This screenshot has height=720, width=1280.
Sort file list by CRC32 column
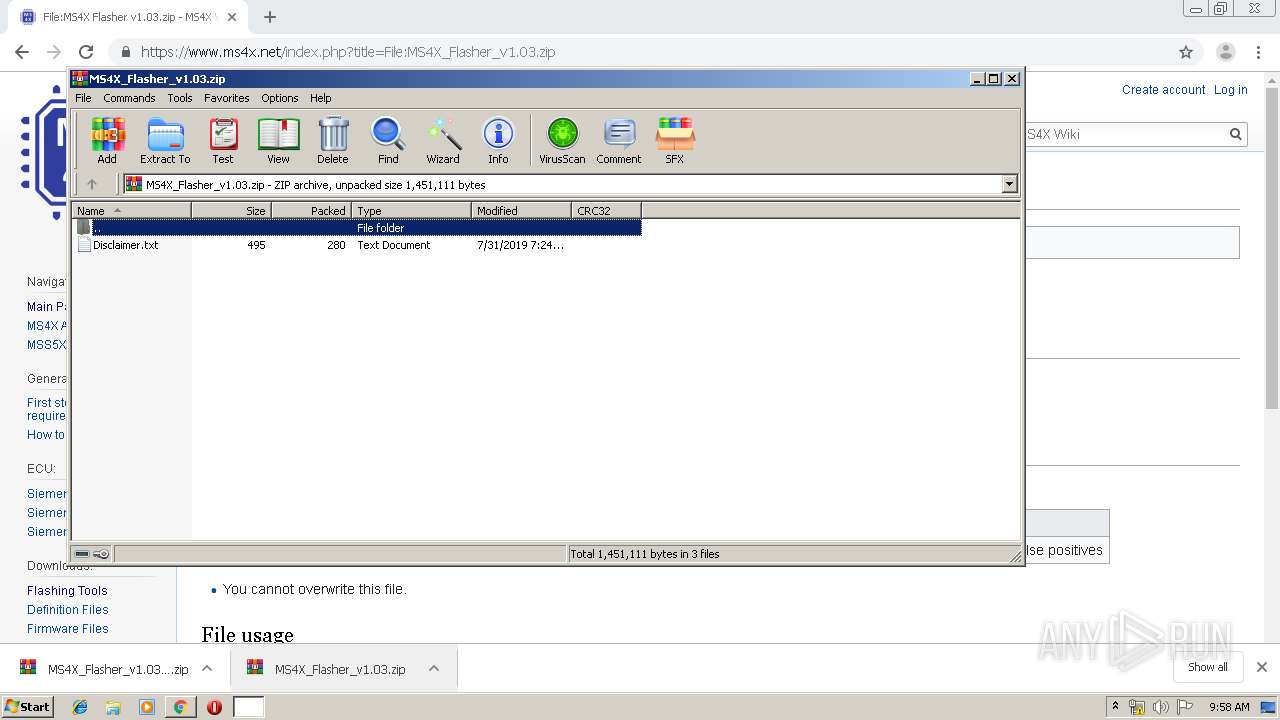click(x=606, y=210)
